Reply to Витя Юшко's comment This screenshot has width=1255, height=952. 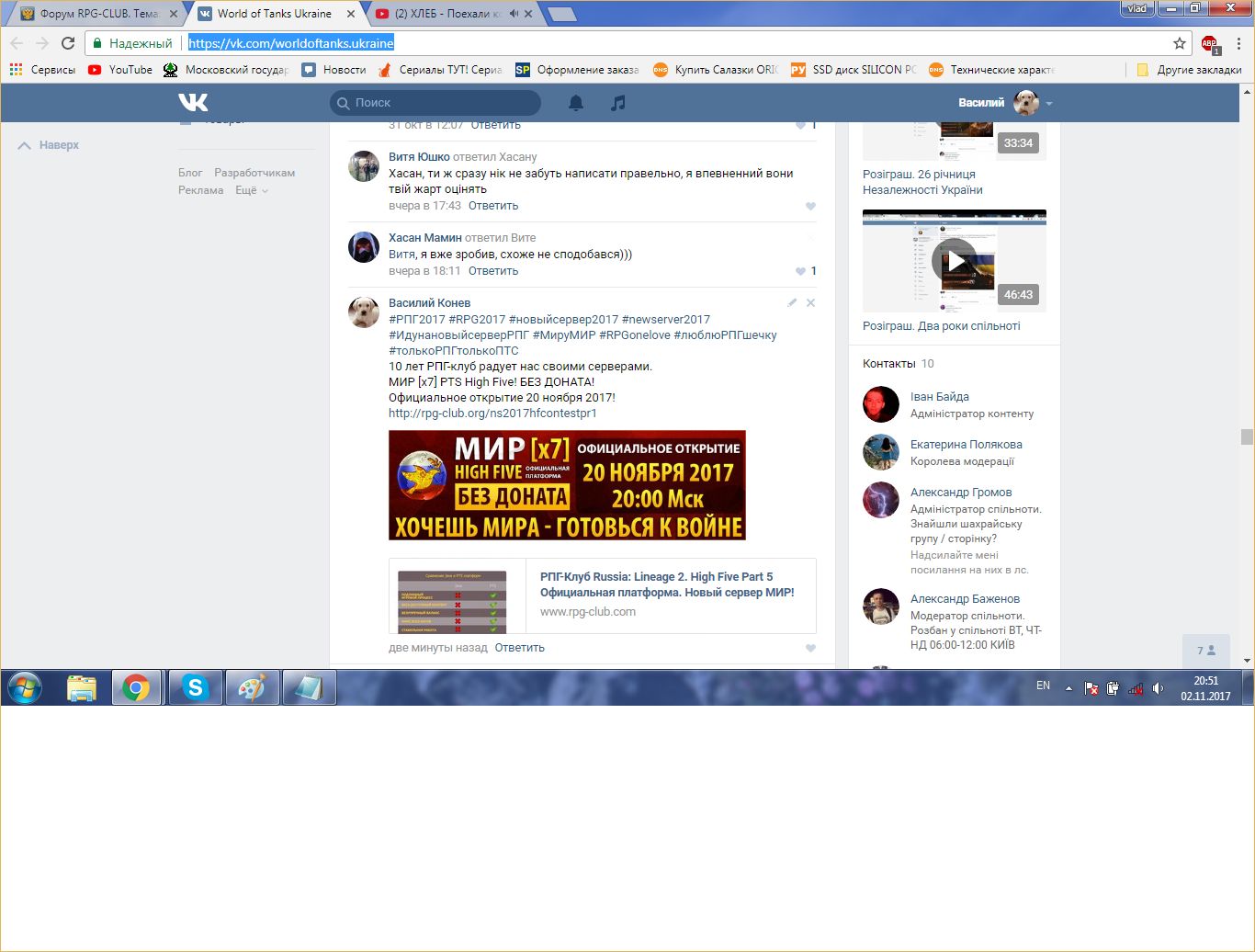pyautogui.click(x=493, y=206)
